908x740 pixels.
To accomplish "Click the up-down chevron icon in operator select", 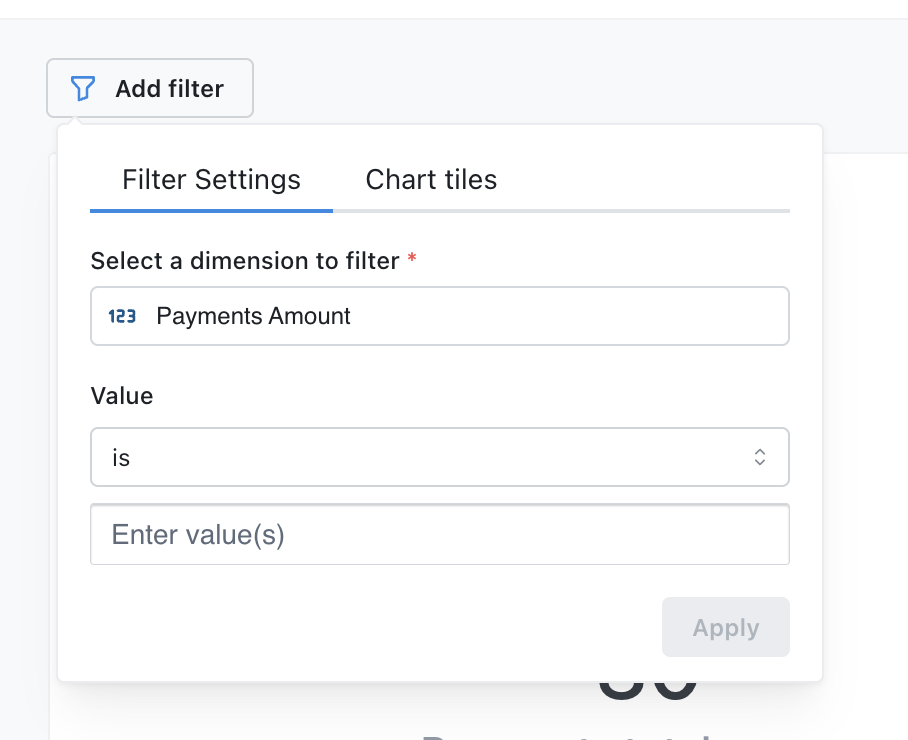I will tap(760, 457).
